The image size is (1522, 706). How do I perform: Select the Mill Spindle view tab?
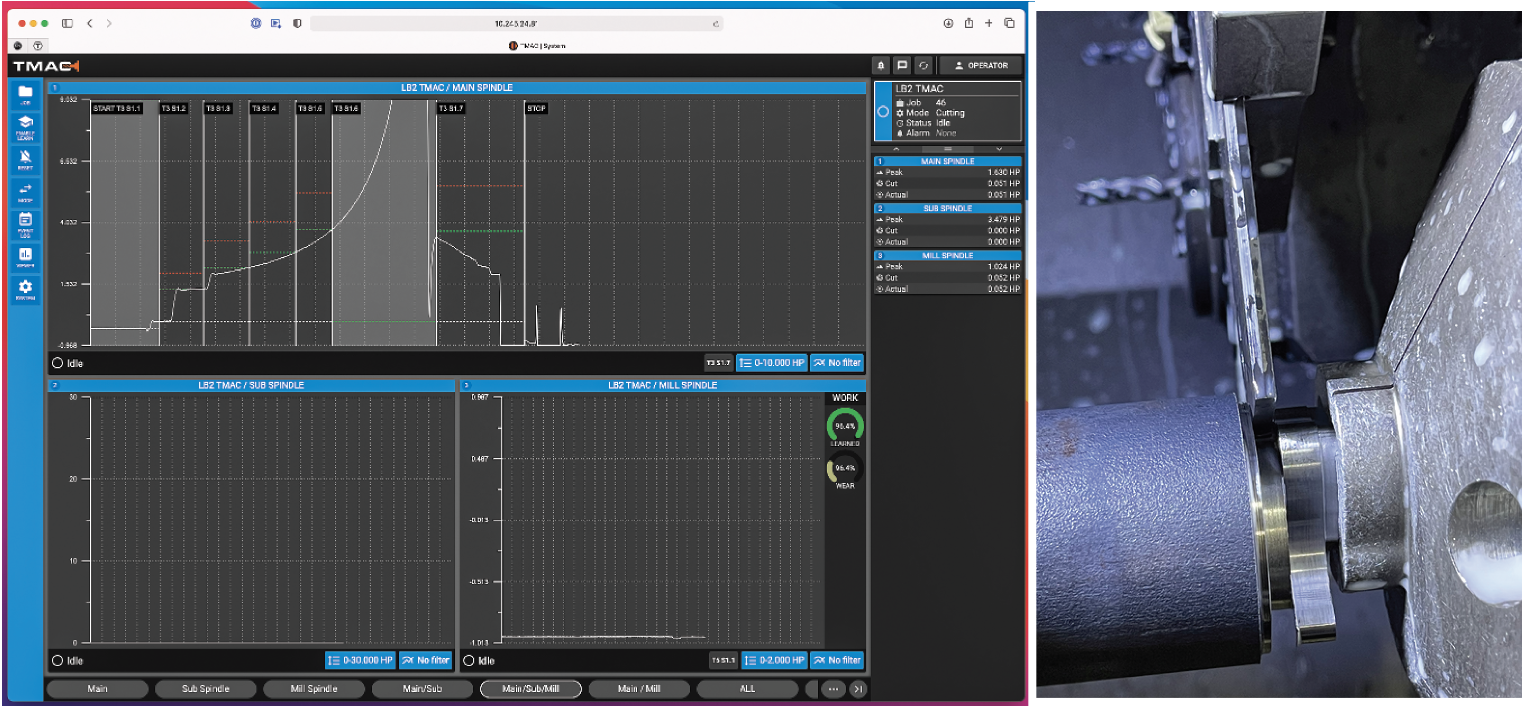[x=314, y=688]
